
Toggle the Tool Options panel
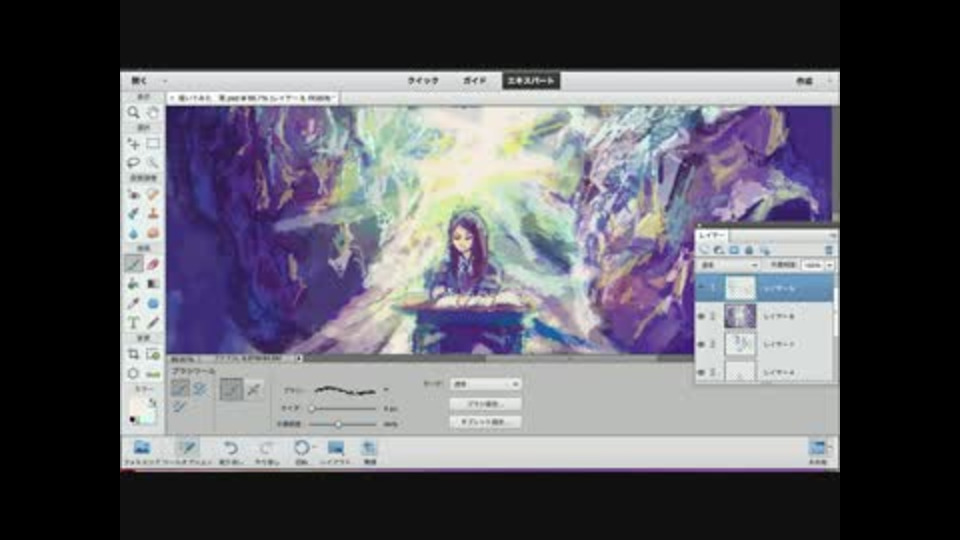[187, 452]
